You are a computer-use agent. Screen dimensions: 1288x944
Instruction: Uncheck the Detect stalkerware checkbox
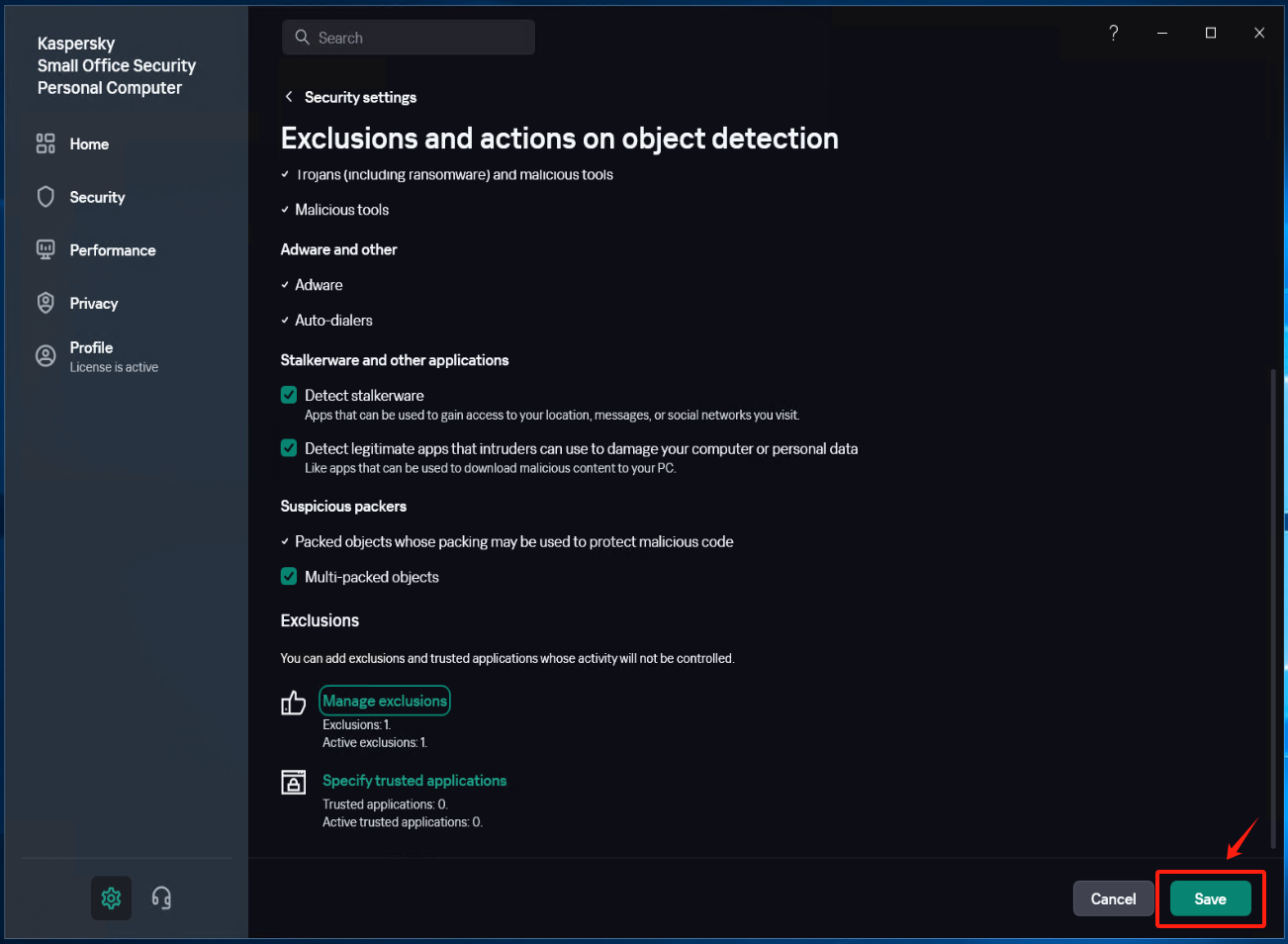point(289,395)
